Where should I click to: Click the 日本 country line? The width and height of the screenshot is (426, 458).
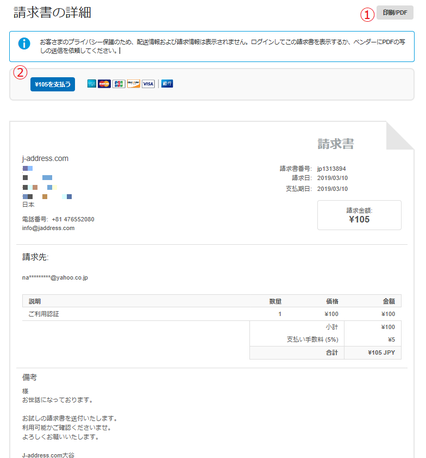click(x=28, y=205)
